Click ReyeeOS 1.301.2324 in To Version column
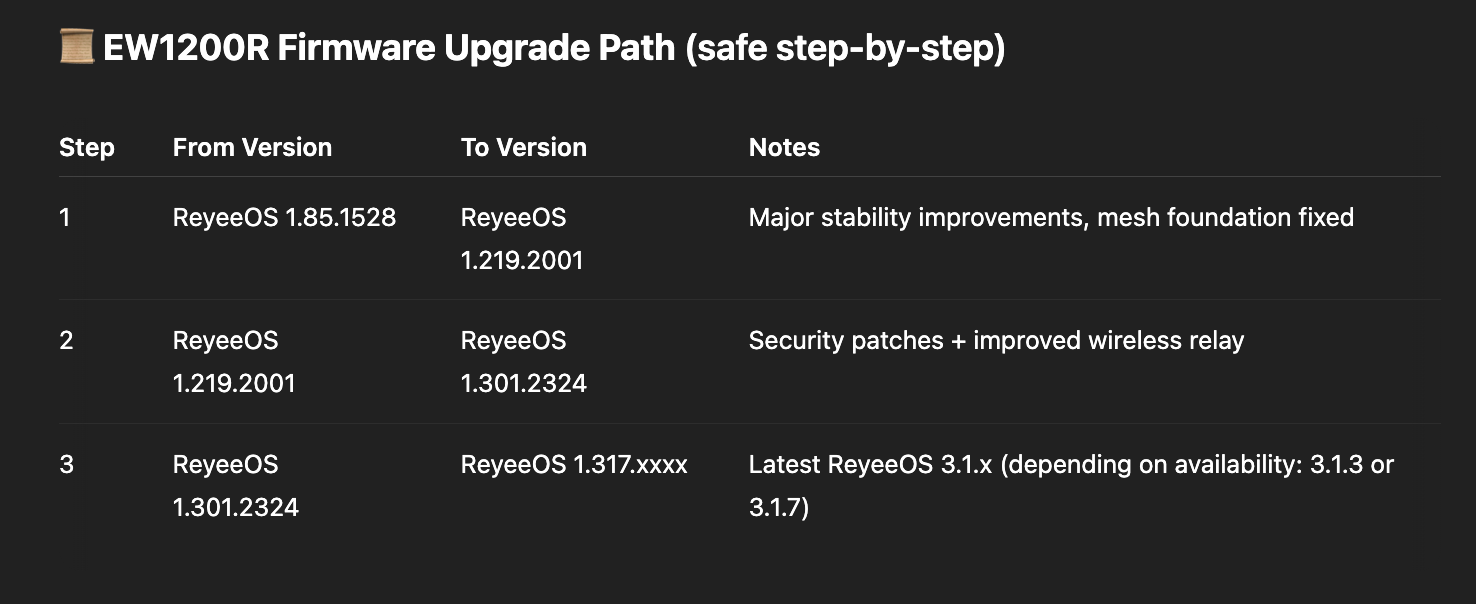 pos(524,362)
